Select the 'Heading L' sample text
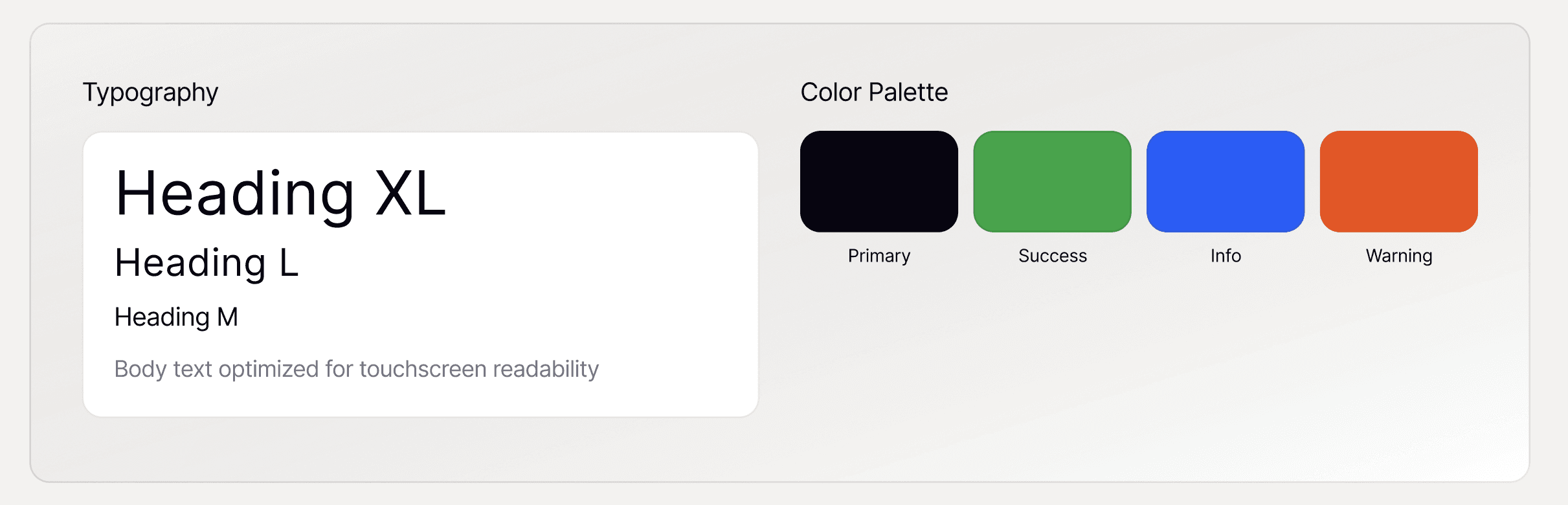This screenshot has width=1568, height=505. pyautogui.click(x=207, y=263)
